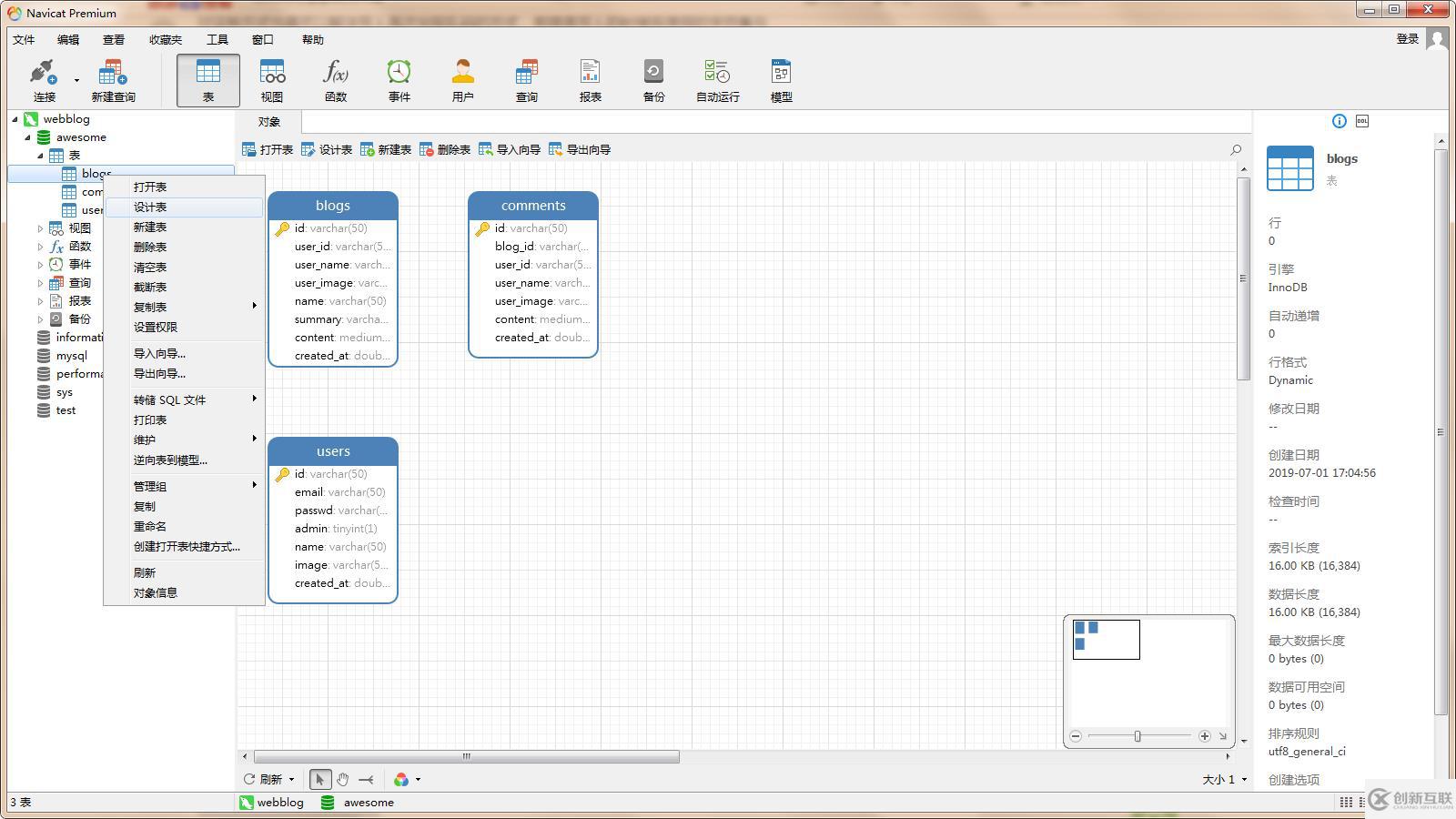Enable the pointer select tool
The width and height of the screenshot is (1456, 819).
coord(319,779)
